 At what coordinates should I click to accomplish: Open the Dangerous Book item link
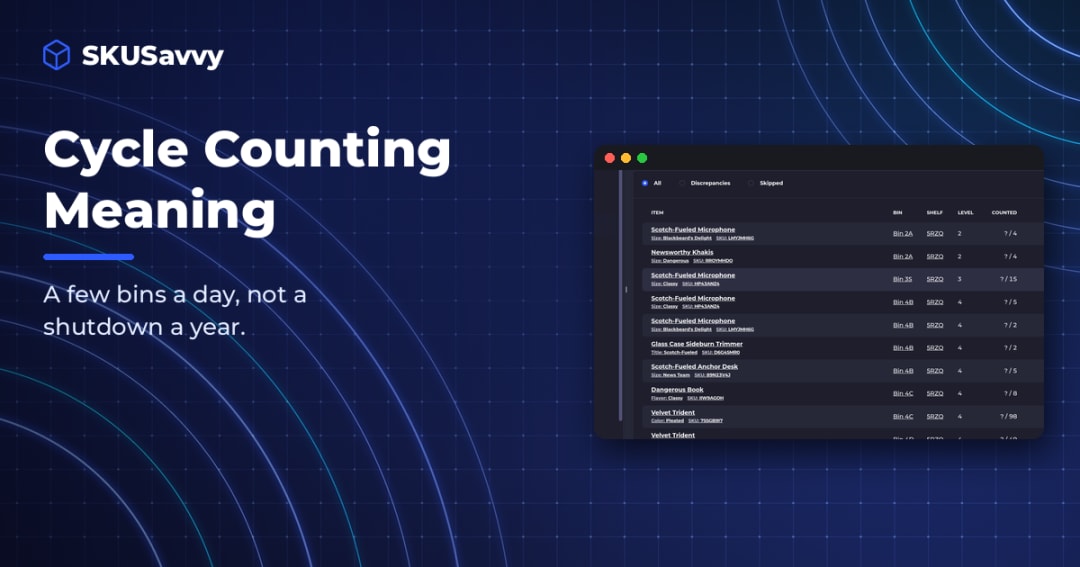coord(677,389)
